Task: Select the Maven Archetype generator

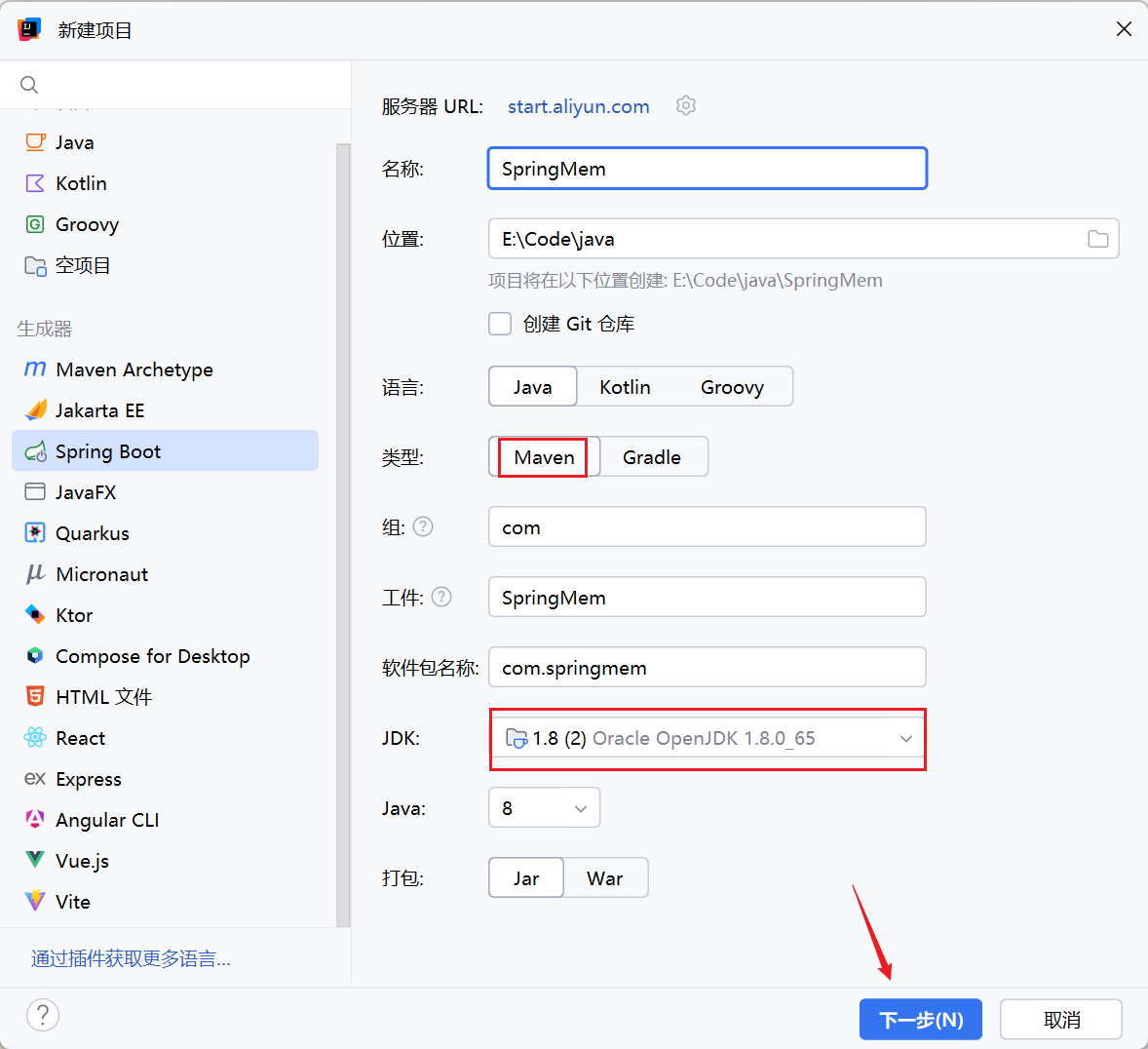Action: (166, 369)
